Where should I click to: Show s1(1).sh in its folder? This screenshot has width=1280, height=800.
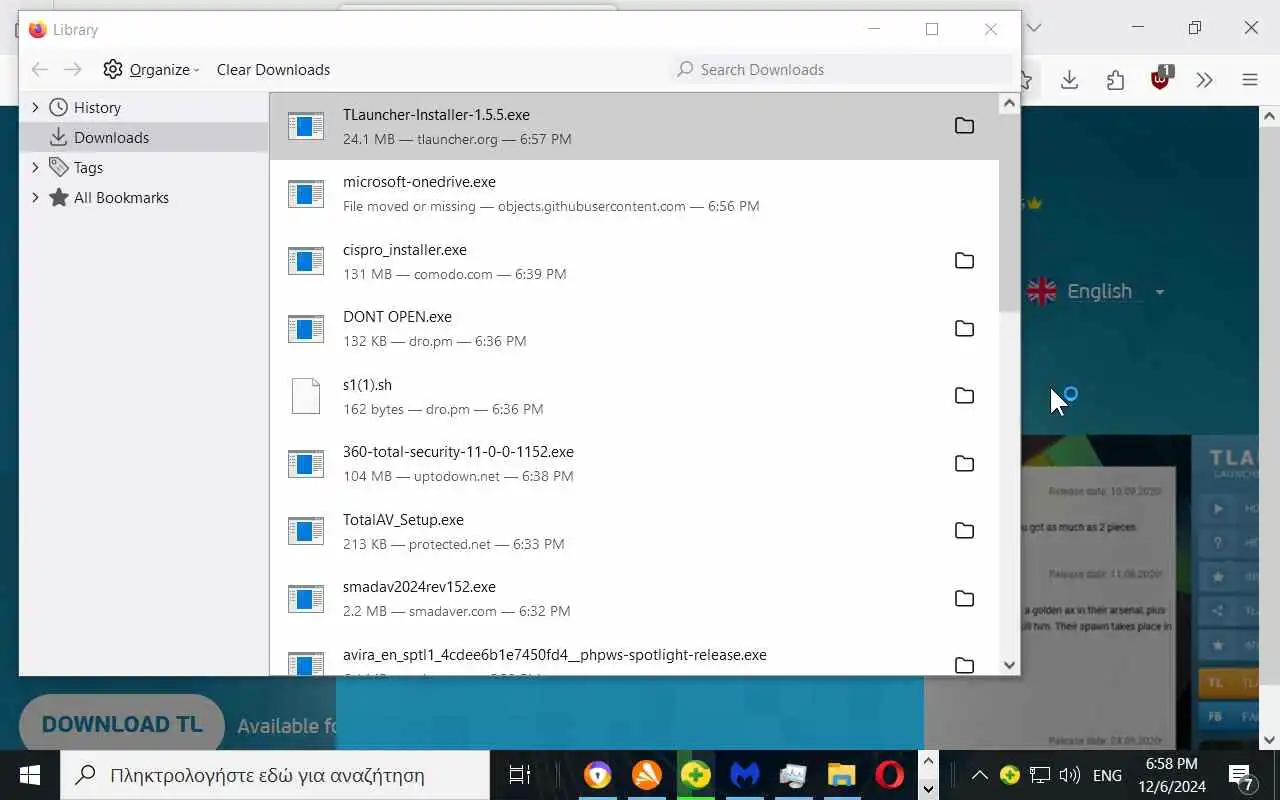(964, 396)
